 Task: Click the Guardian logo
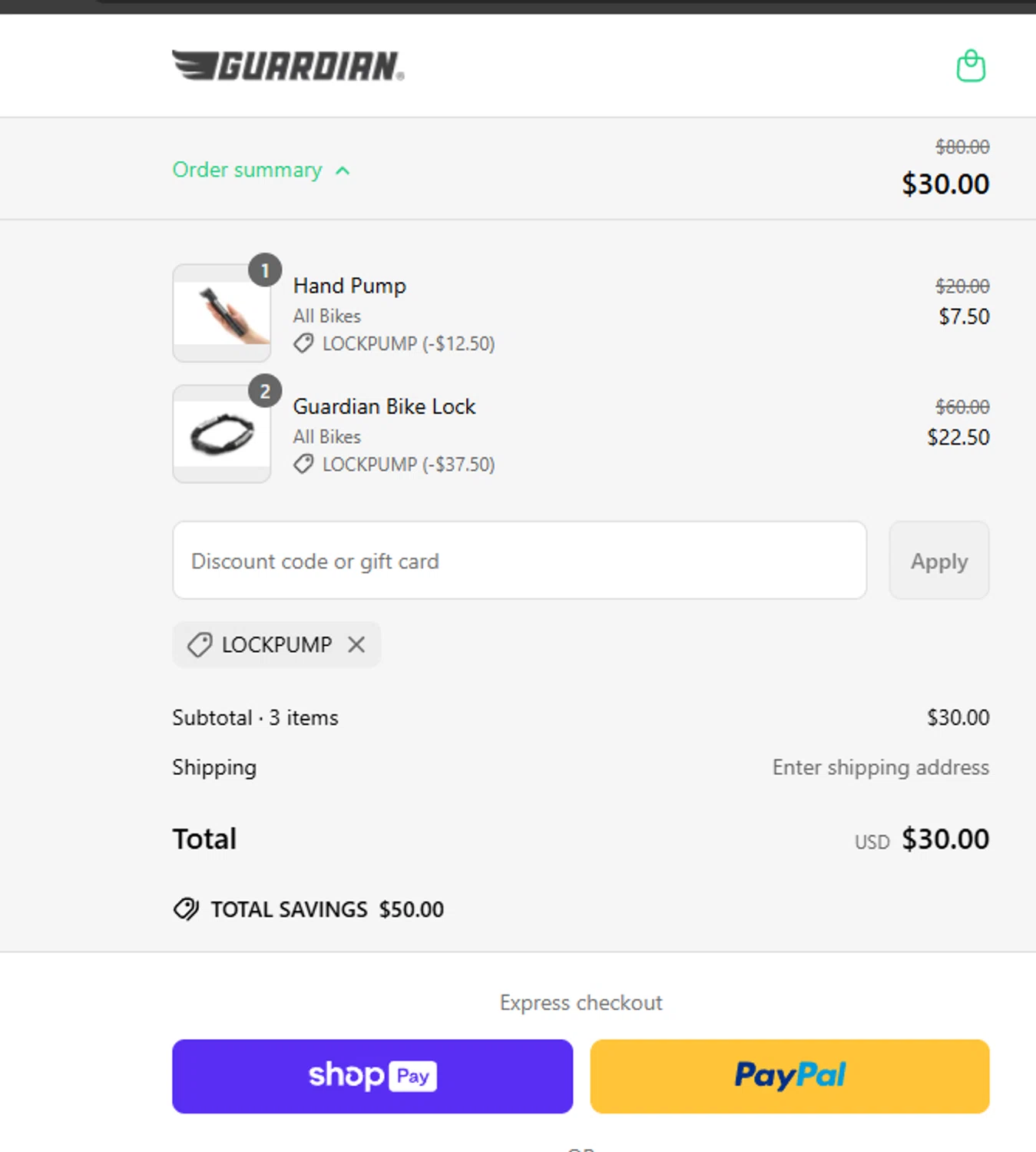(288, 66)
